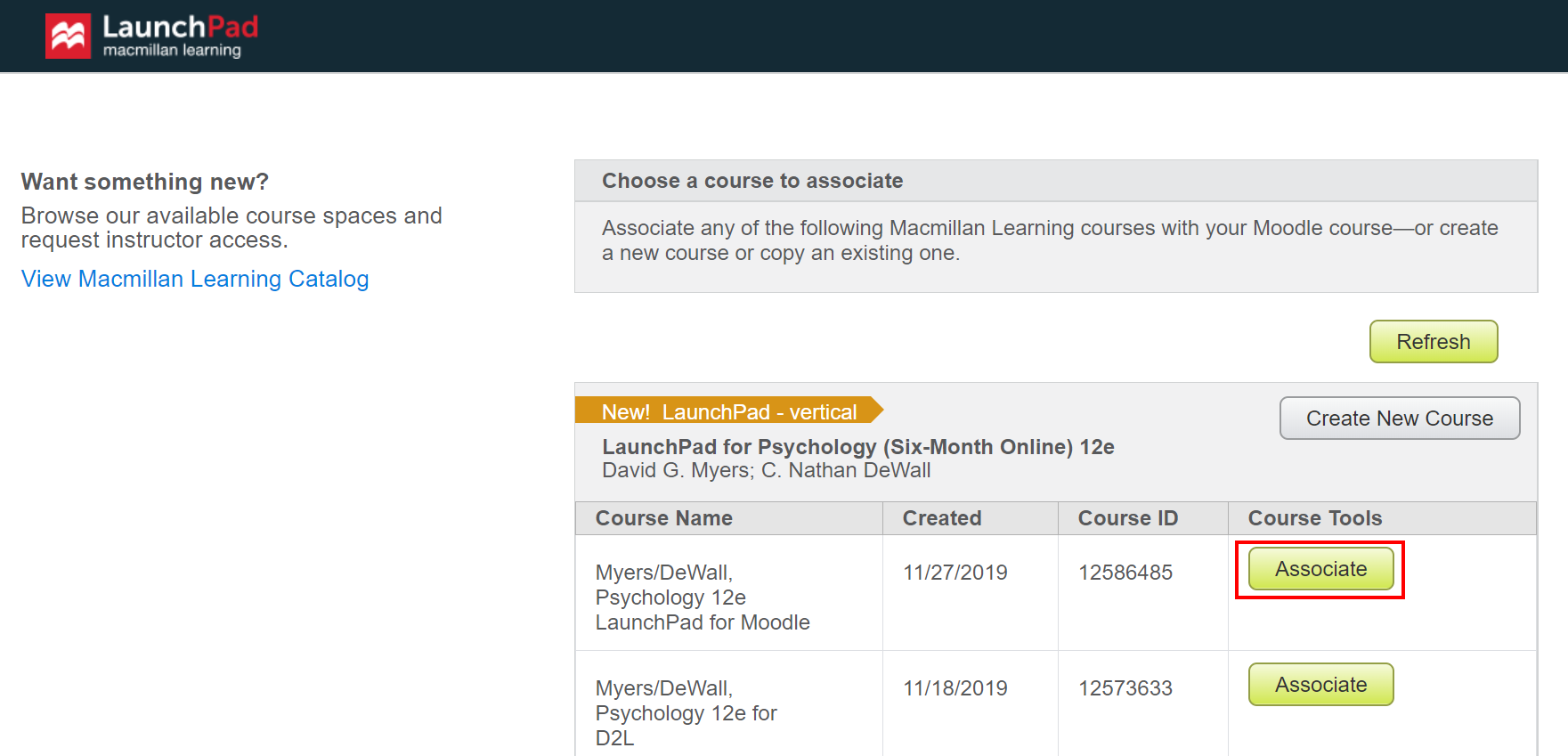This screenshot has height=756, width=1568.
Task: Click the created date 11/27/2019
Action: point(955,573)
